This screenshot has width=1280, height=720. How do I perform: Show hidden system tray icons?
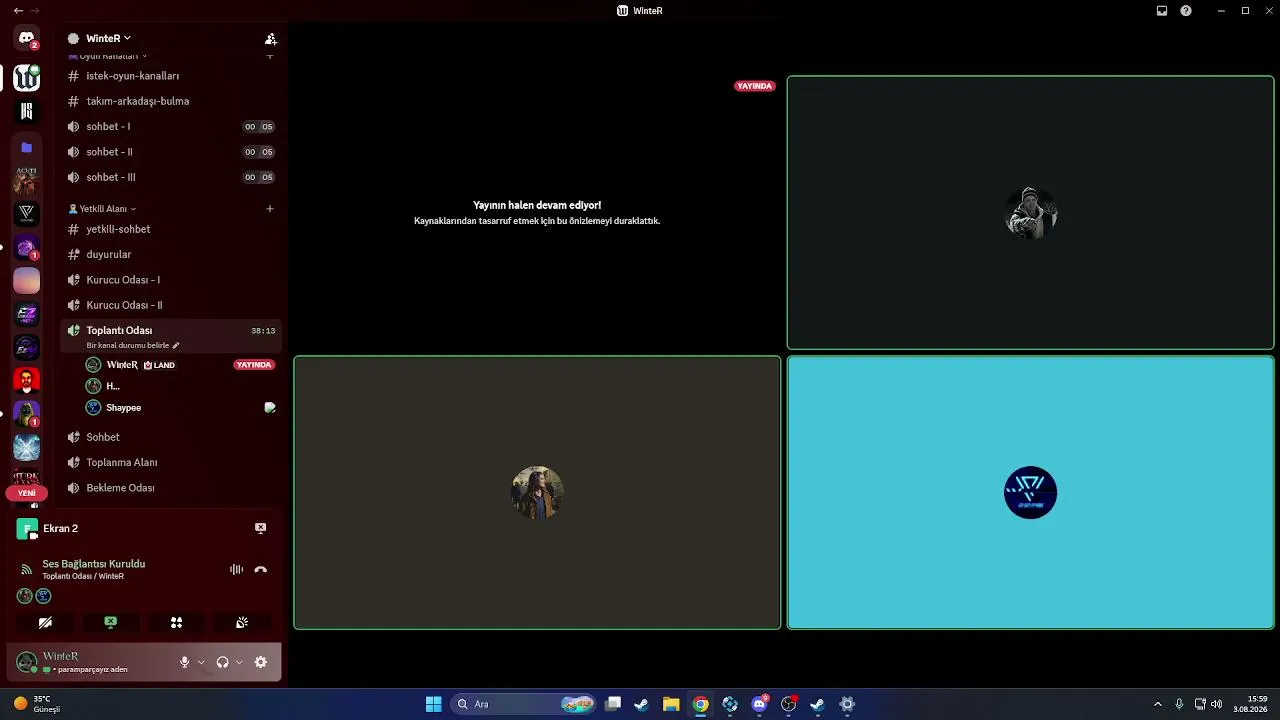pyautogui.click(x=1158, y=704)
